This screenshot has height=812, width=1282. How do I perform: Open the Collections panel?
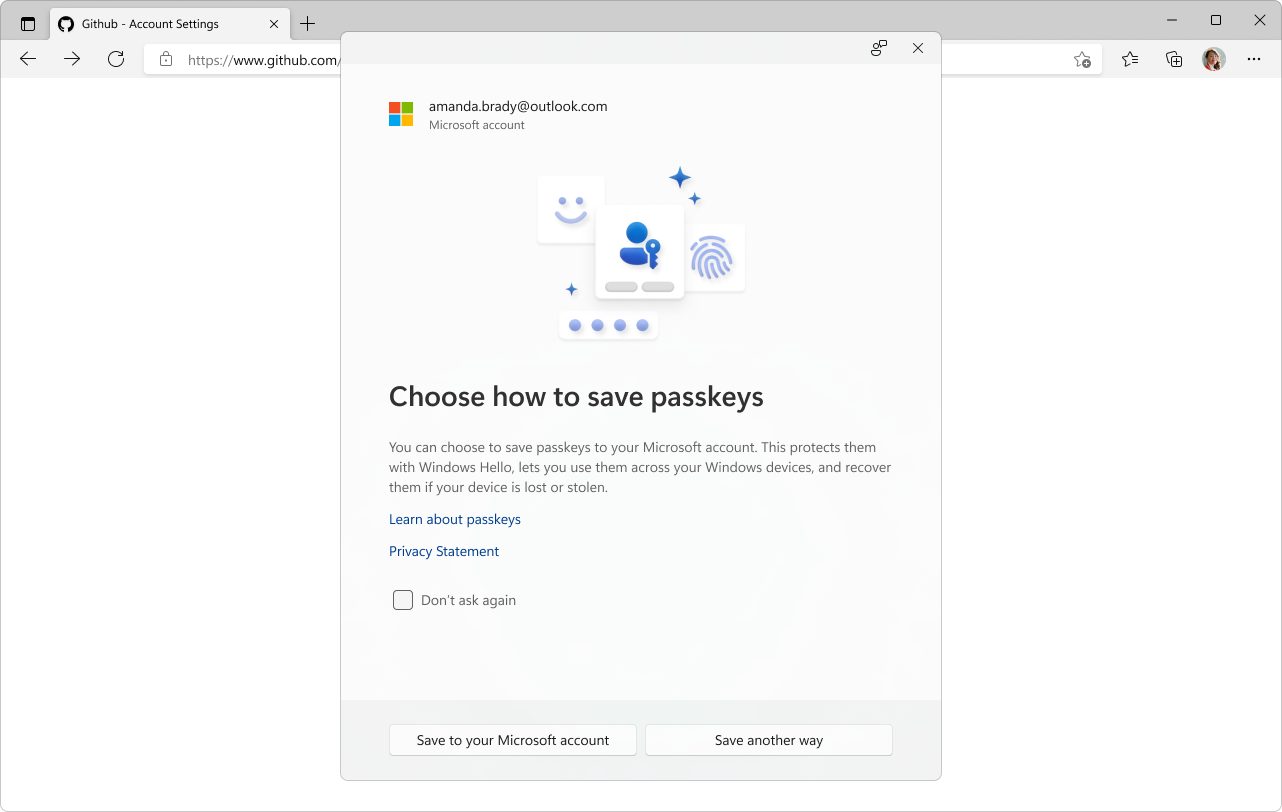(x=1173, y=59)
